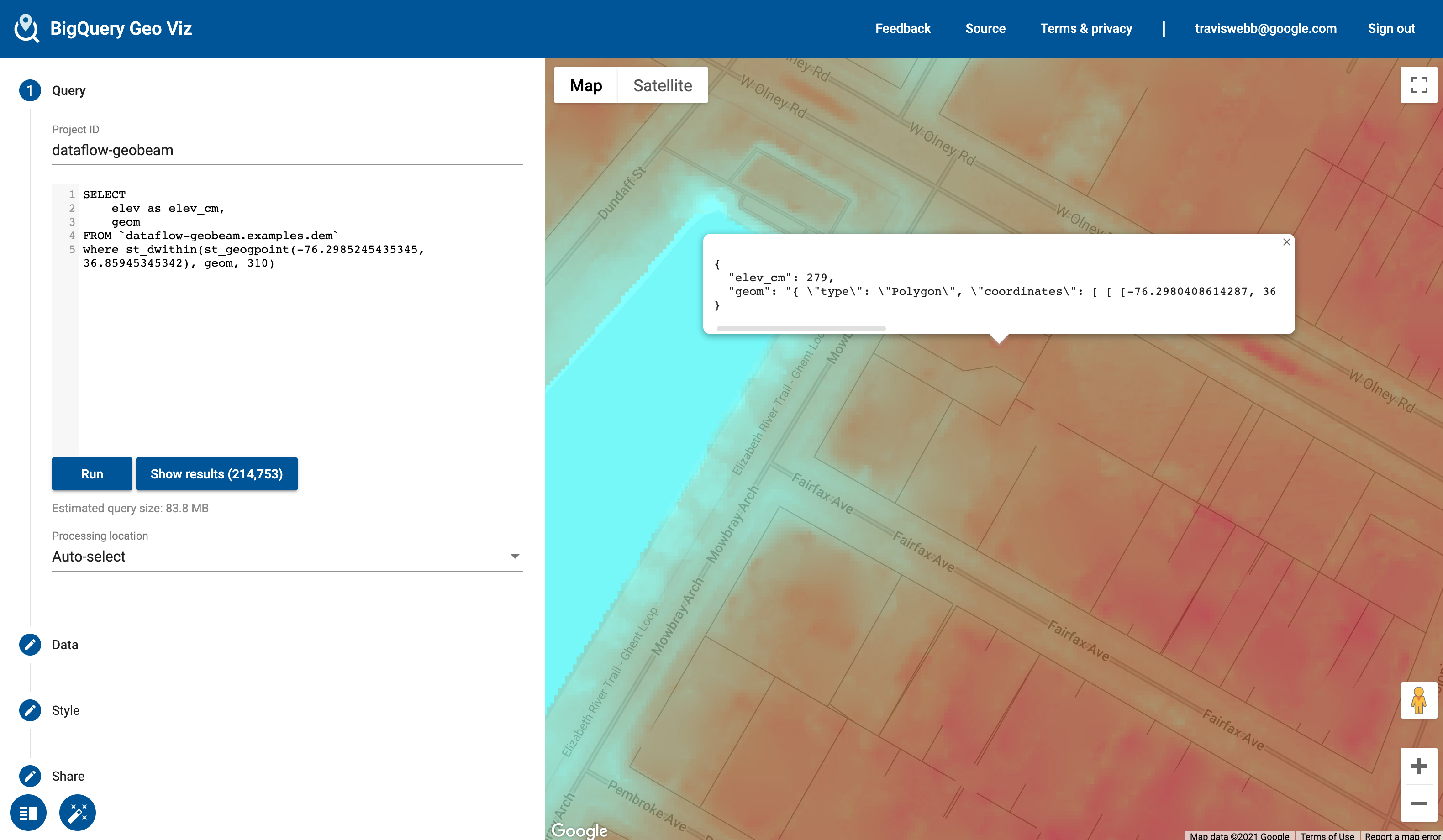Zoom in on the map
This screenshot has height=840, width=1443.
[1418, 766]
